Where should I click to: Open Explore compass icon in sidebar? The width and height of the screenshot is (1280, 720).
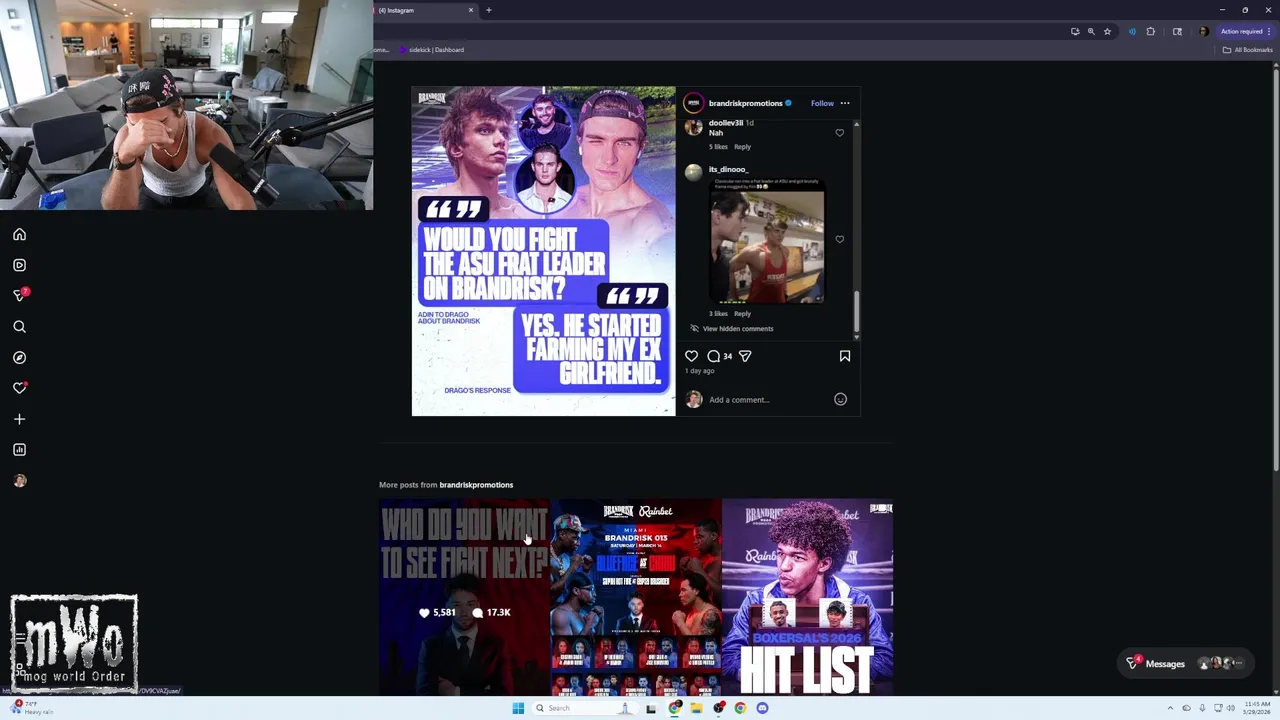tap(19, 357)
